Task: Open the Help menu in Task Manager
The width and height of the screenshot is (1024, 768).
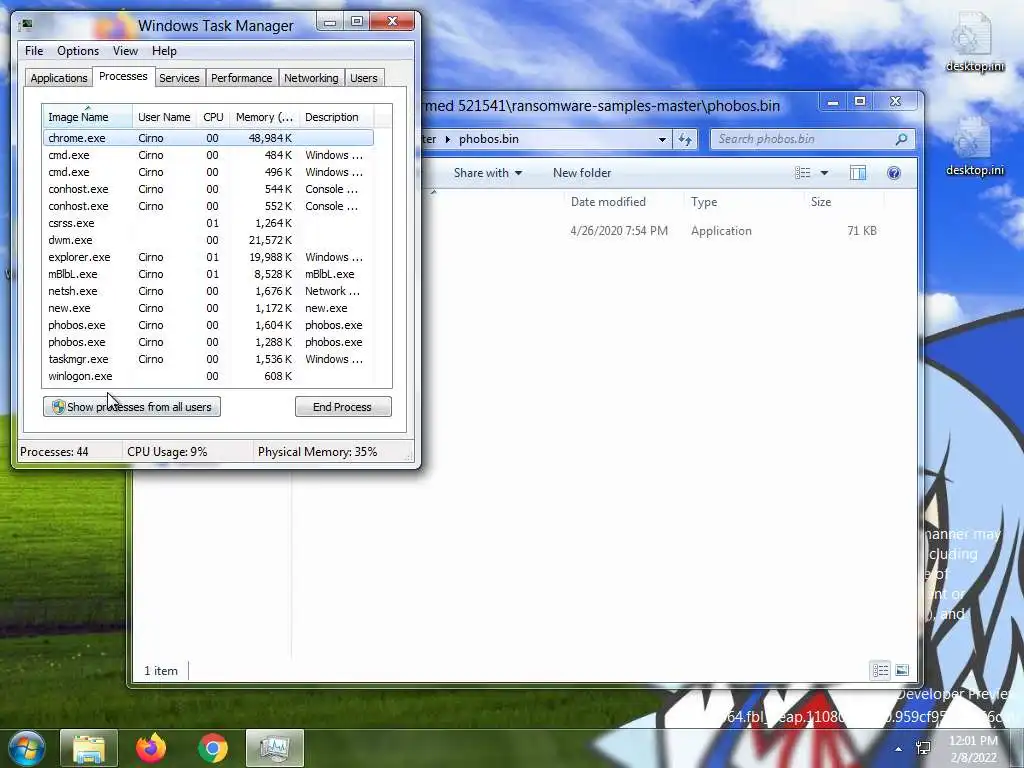Action: coord(164,51)
